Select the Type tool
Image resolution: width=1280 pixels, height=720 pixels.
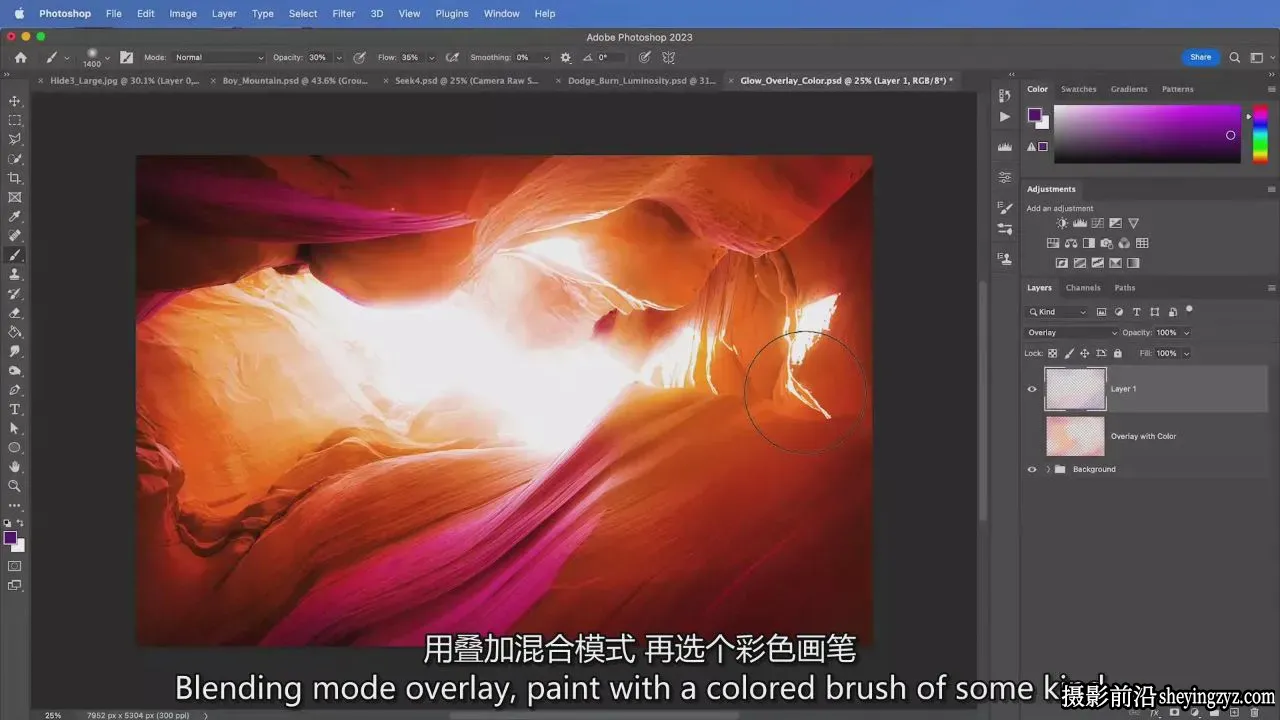(15, 409)
